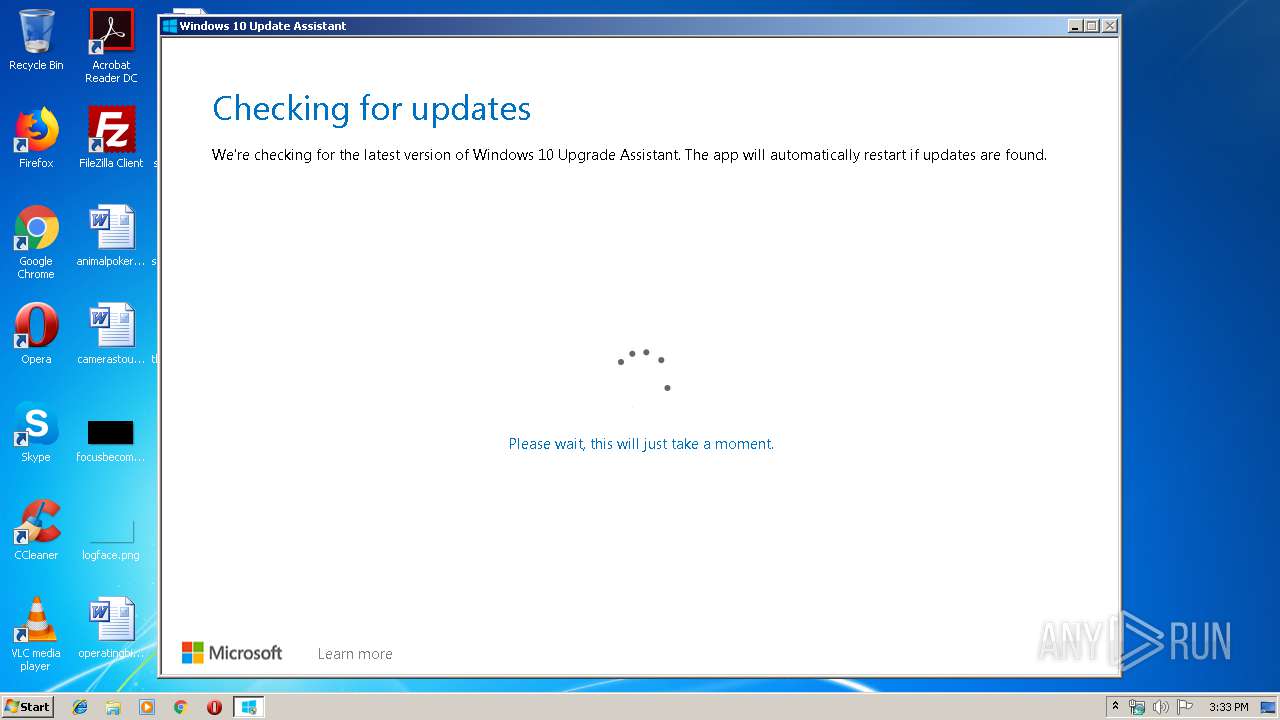Launch FileZilla Client shortcut
This screenshot has width=1280, height=720.
tap(111, 138)
